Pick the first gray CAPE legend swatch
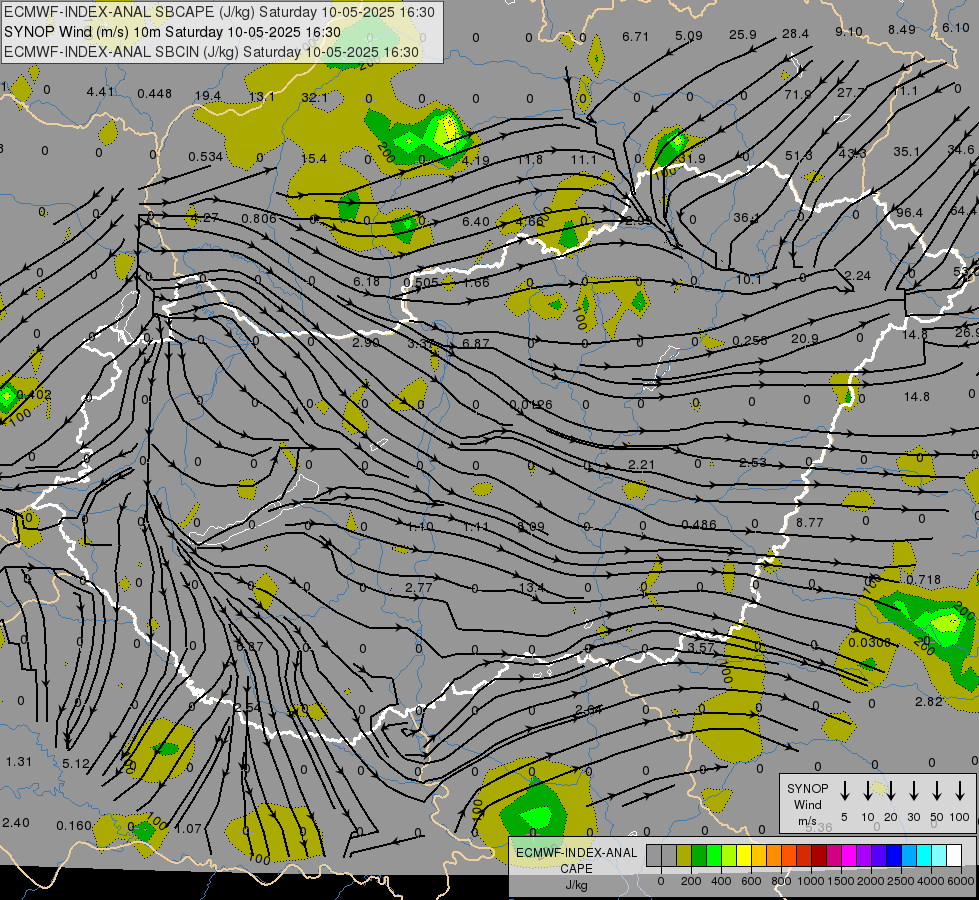 (654, 855)
